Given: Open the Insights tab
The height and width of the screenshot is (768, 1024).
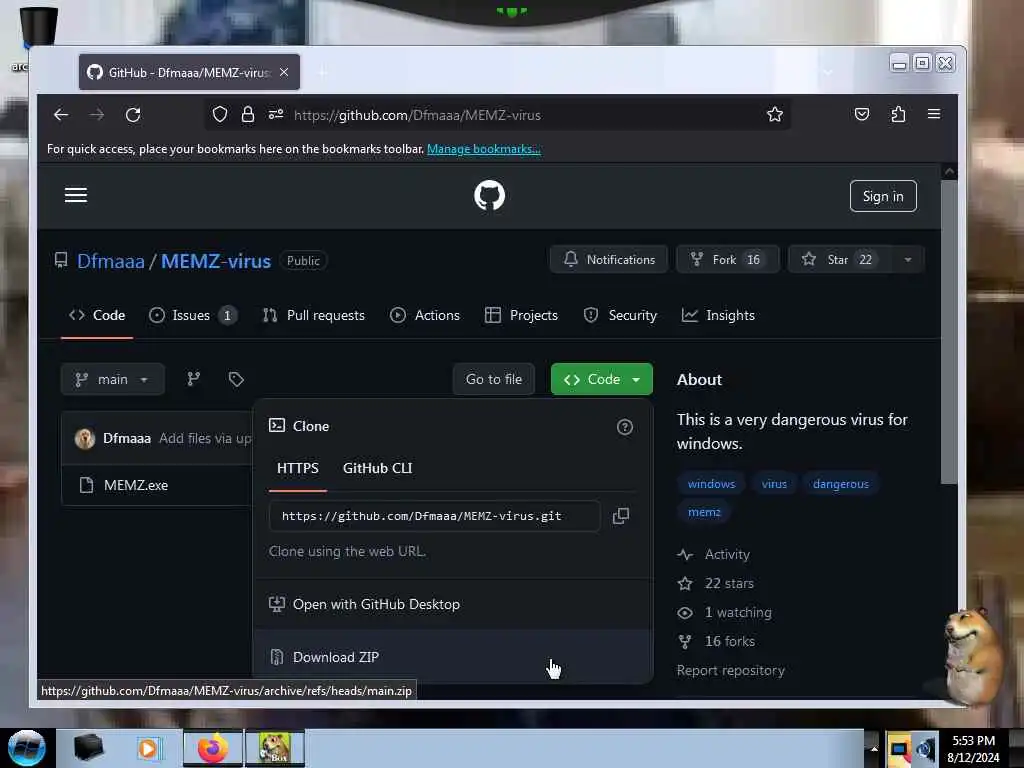Looking at the screenshot, I should 718,315.
